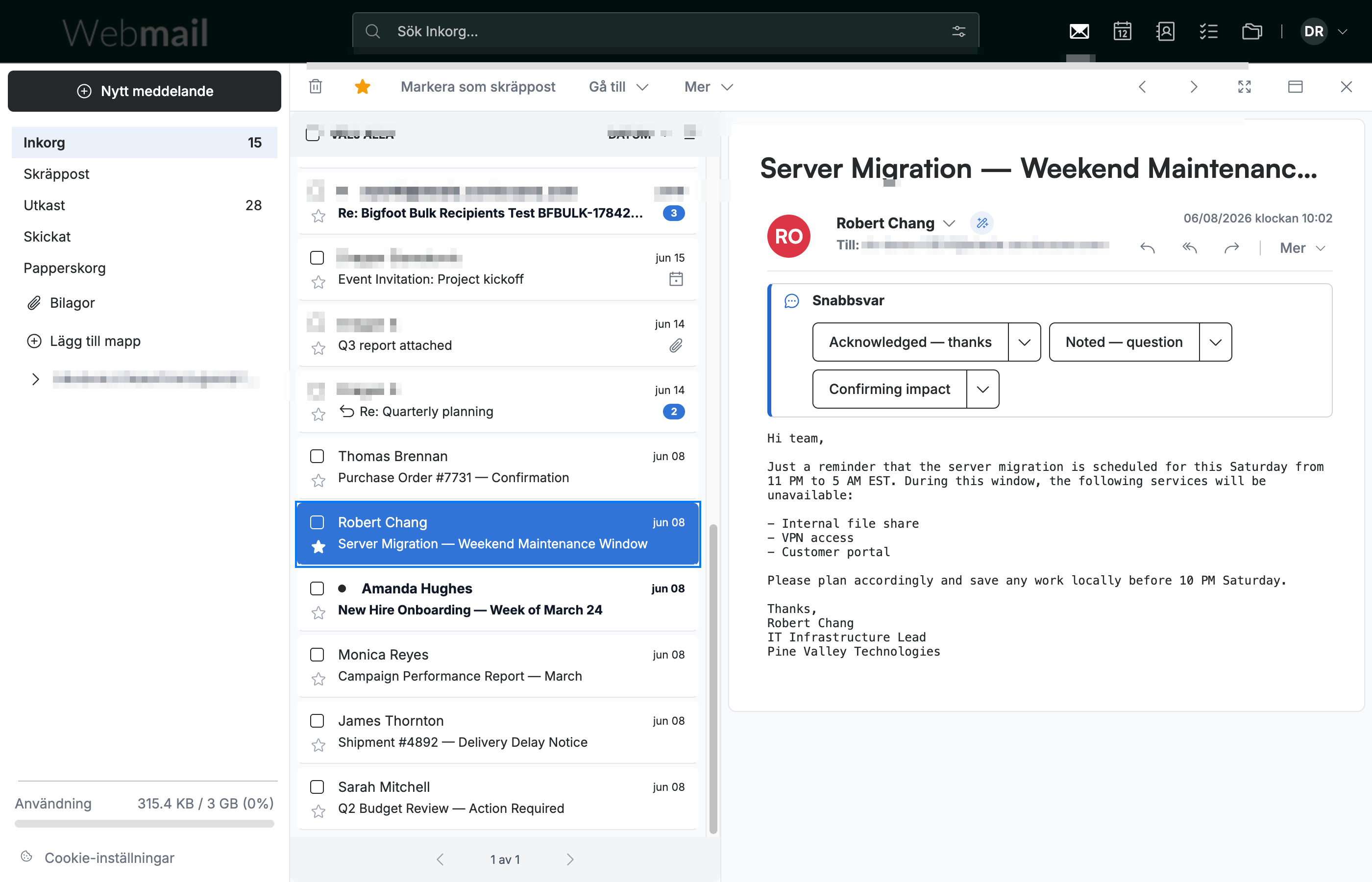Open the Gå till dropdown

point(618,86)
